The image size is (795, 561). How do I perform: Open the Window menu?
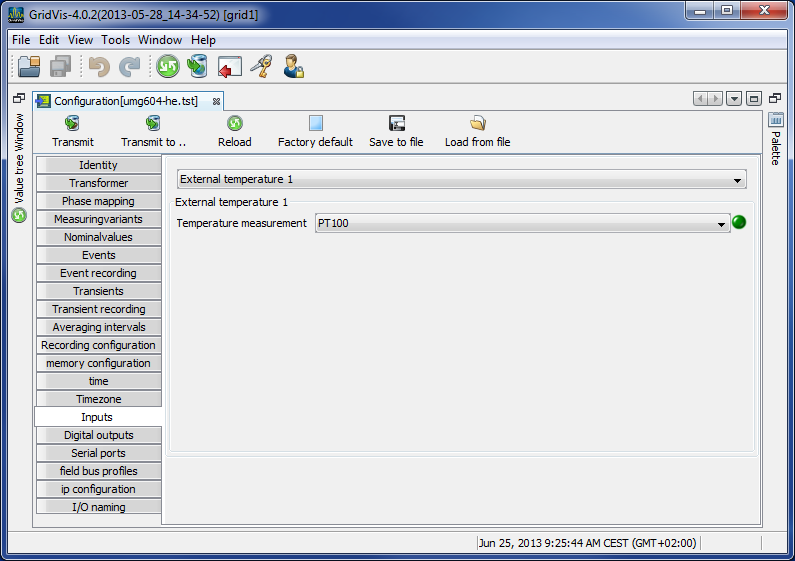coord(160,40)
